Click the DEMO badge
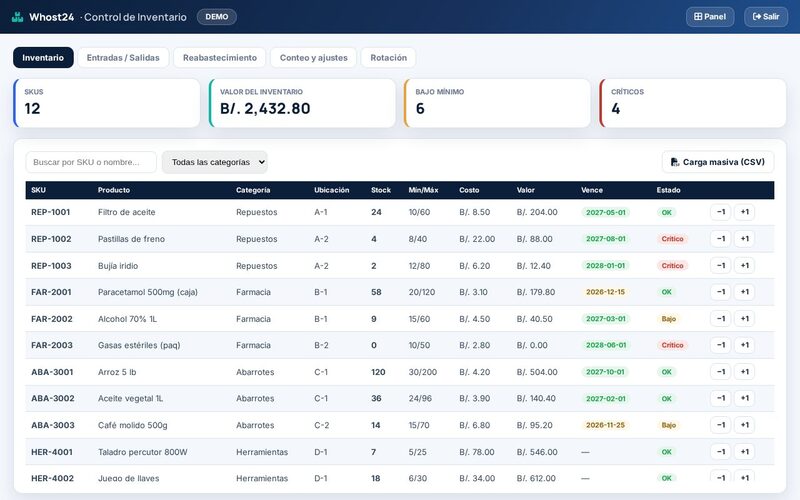 pos(217,17)
